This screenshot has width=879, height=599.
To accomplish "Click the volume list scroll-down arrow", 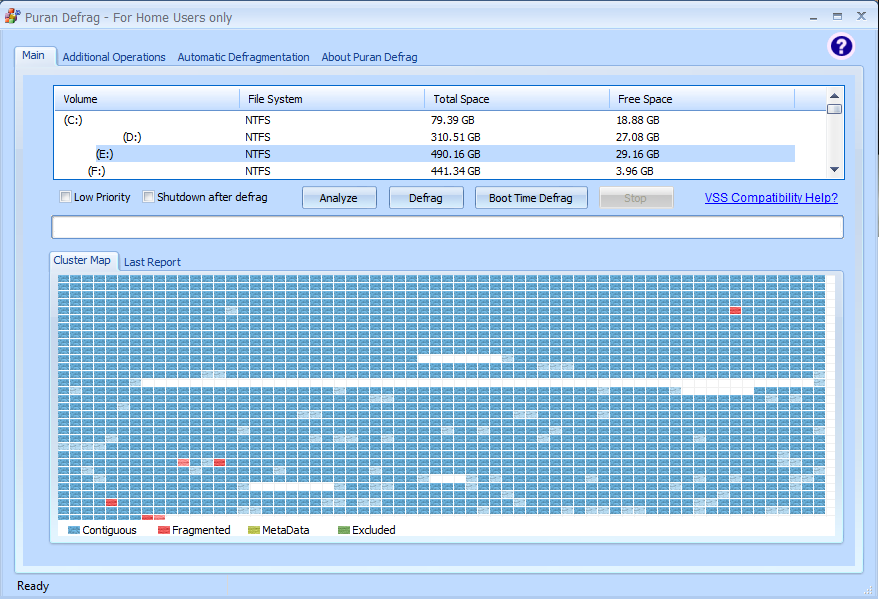I will coord(834,170).
